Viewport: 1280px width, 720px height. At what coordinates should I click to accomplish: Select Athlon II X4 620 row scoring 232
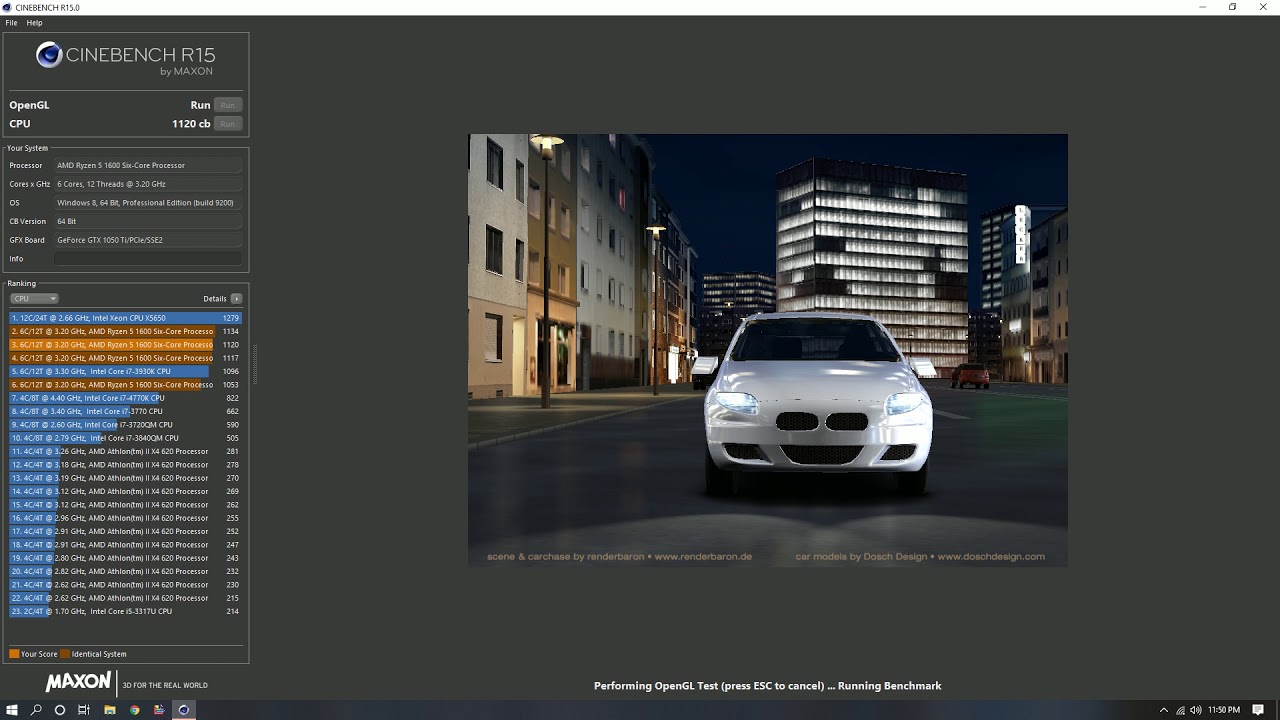click(126, 571)
